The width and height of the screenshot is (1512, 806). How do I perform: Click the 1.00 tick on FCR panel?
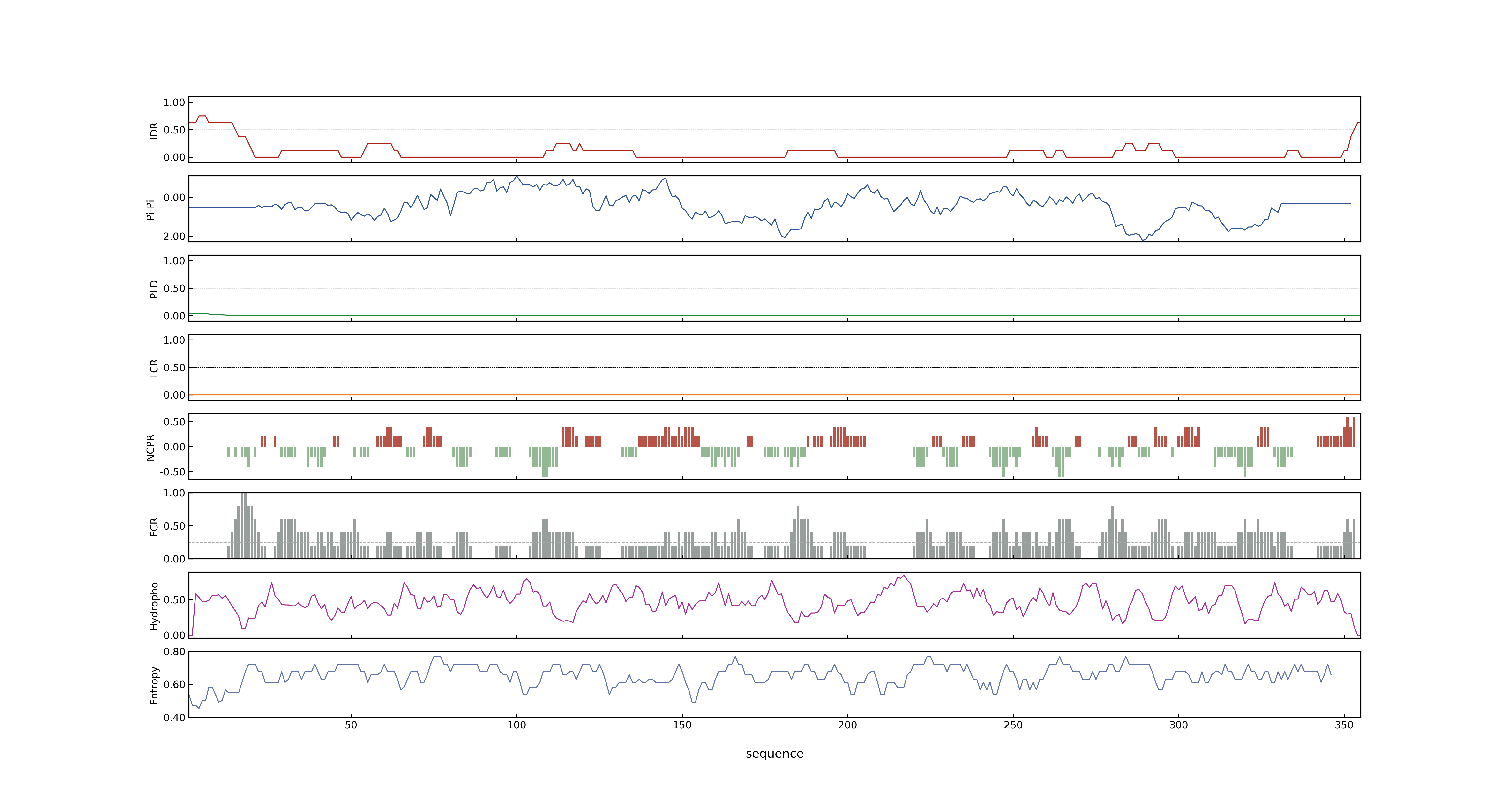coord(174,493)
